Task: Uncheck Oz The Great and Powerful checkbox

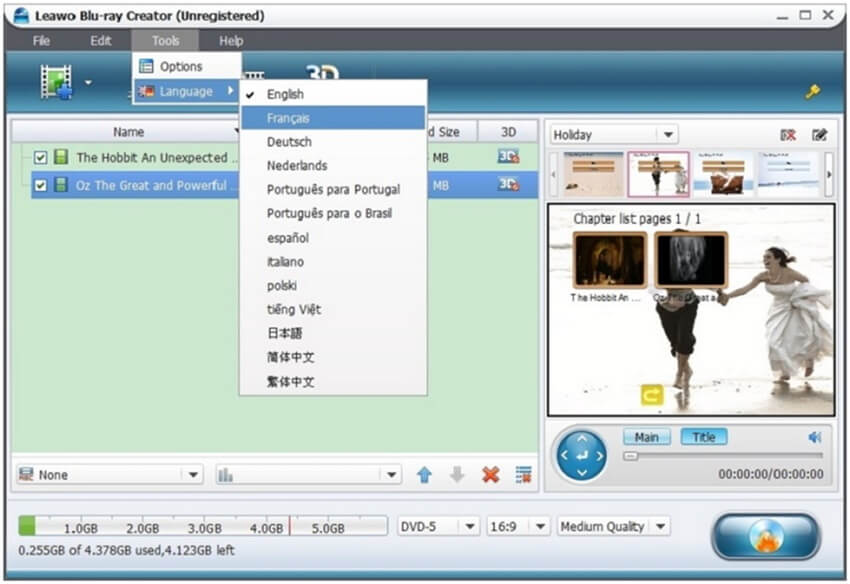Action: 40,185
